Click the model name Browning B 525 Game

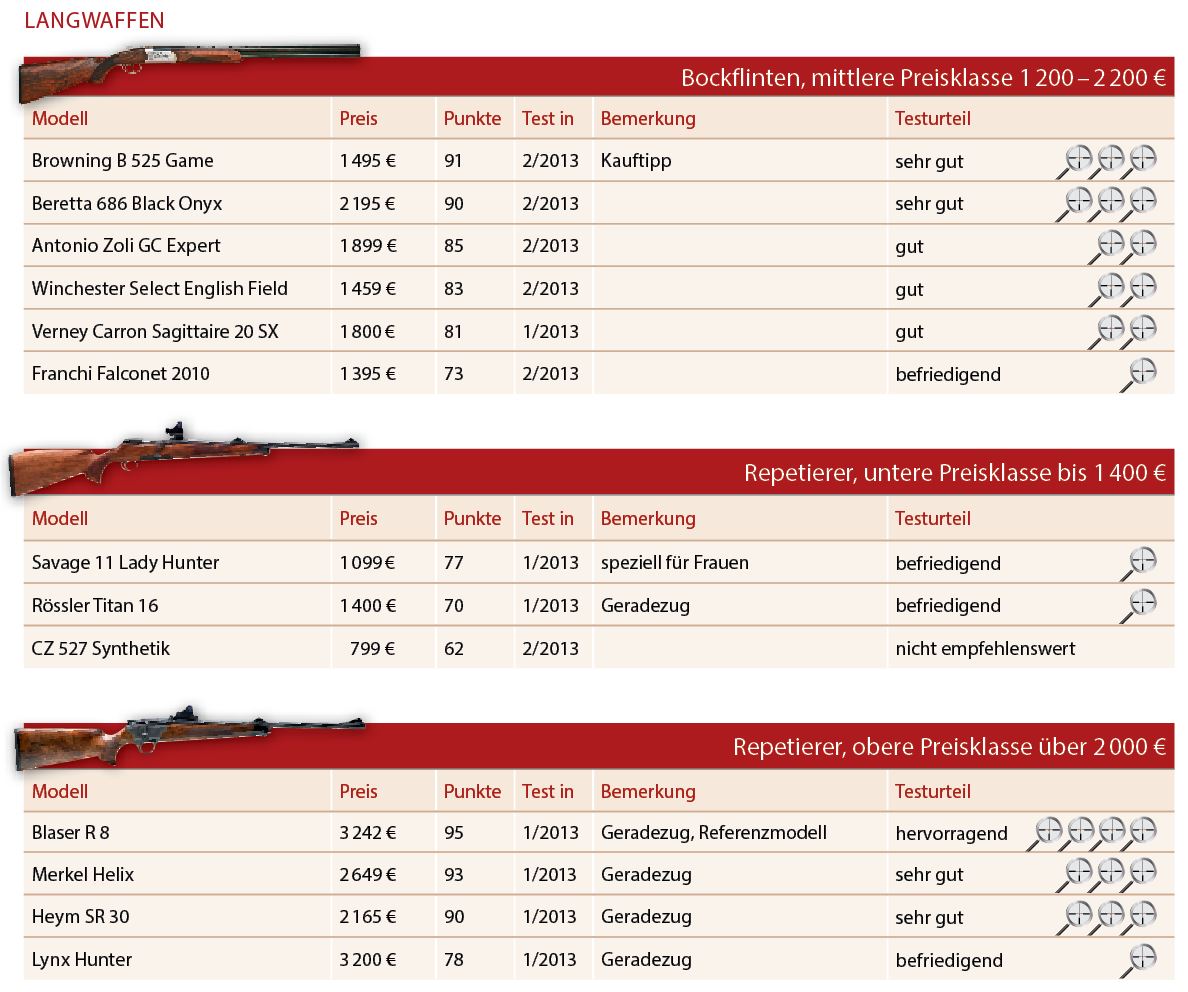tap(123, 161)
